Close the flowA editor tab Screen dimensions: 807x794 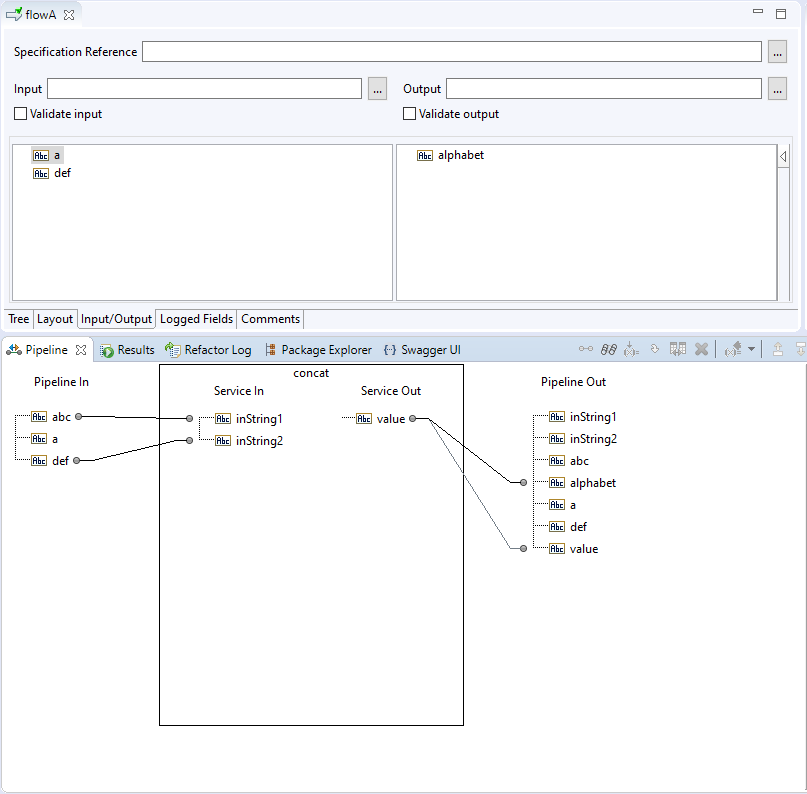click(x=69, y=15)
